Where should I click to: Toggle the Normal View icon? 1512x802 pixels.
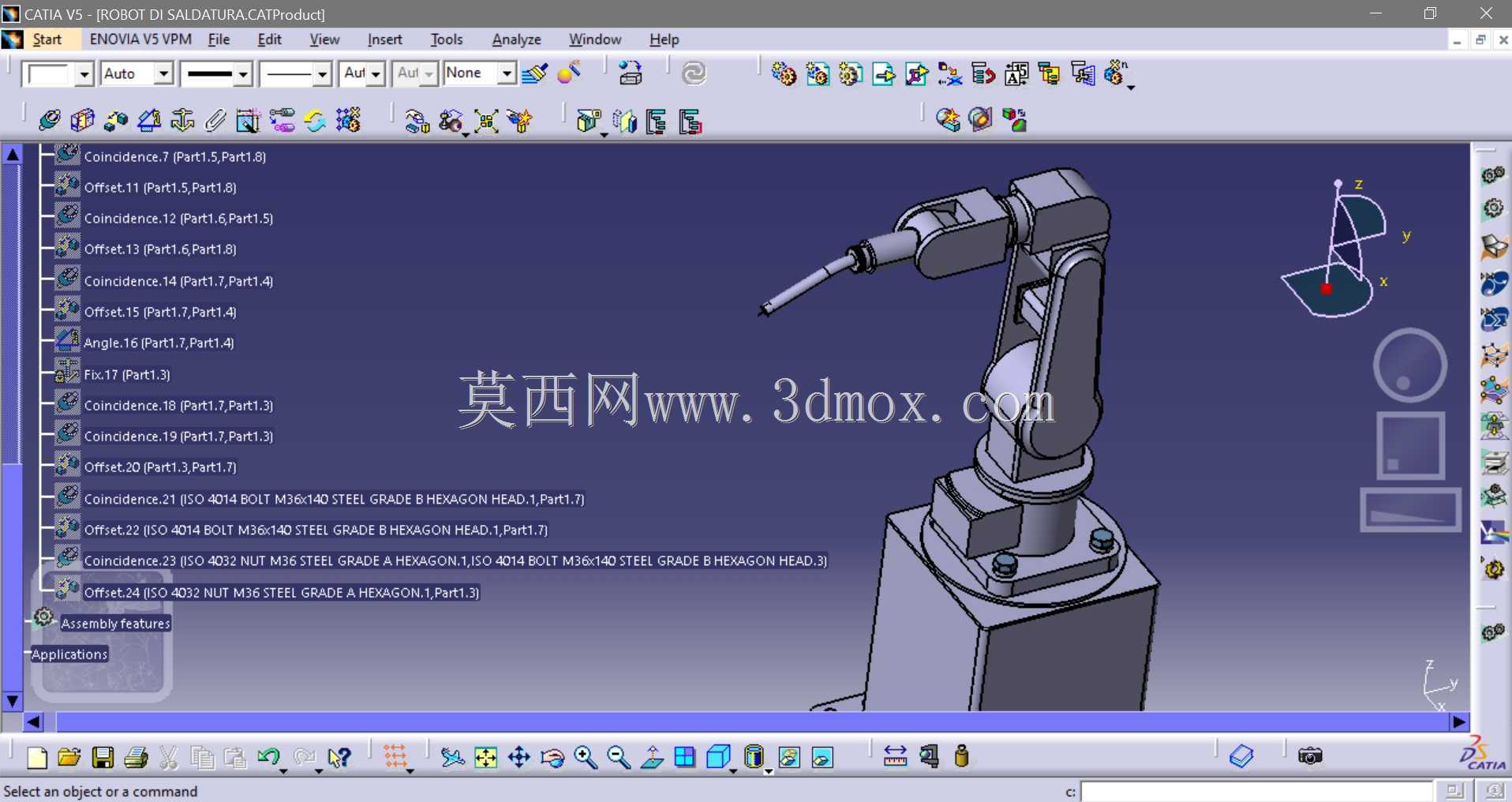[652, 758]
